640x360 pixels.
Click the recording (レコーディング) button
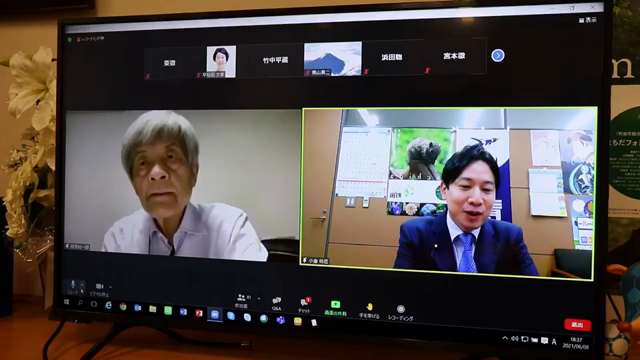pyautogui.click(x=401, y=313)
